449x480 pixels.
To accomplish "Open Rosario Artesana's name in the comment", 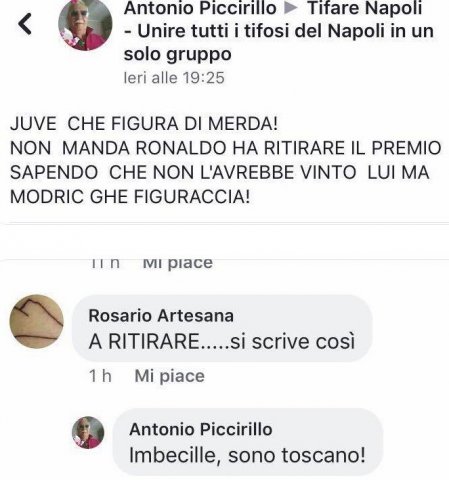I will tap(161, 315).
